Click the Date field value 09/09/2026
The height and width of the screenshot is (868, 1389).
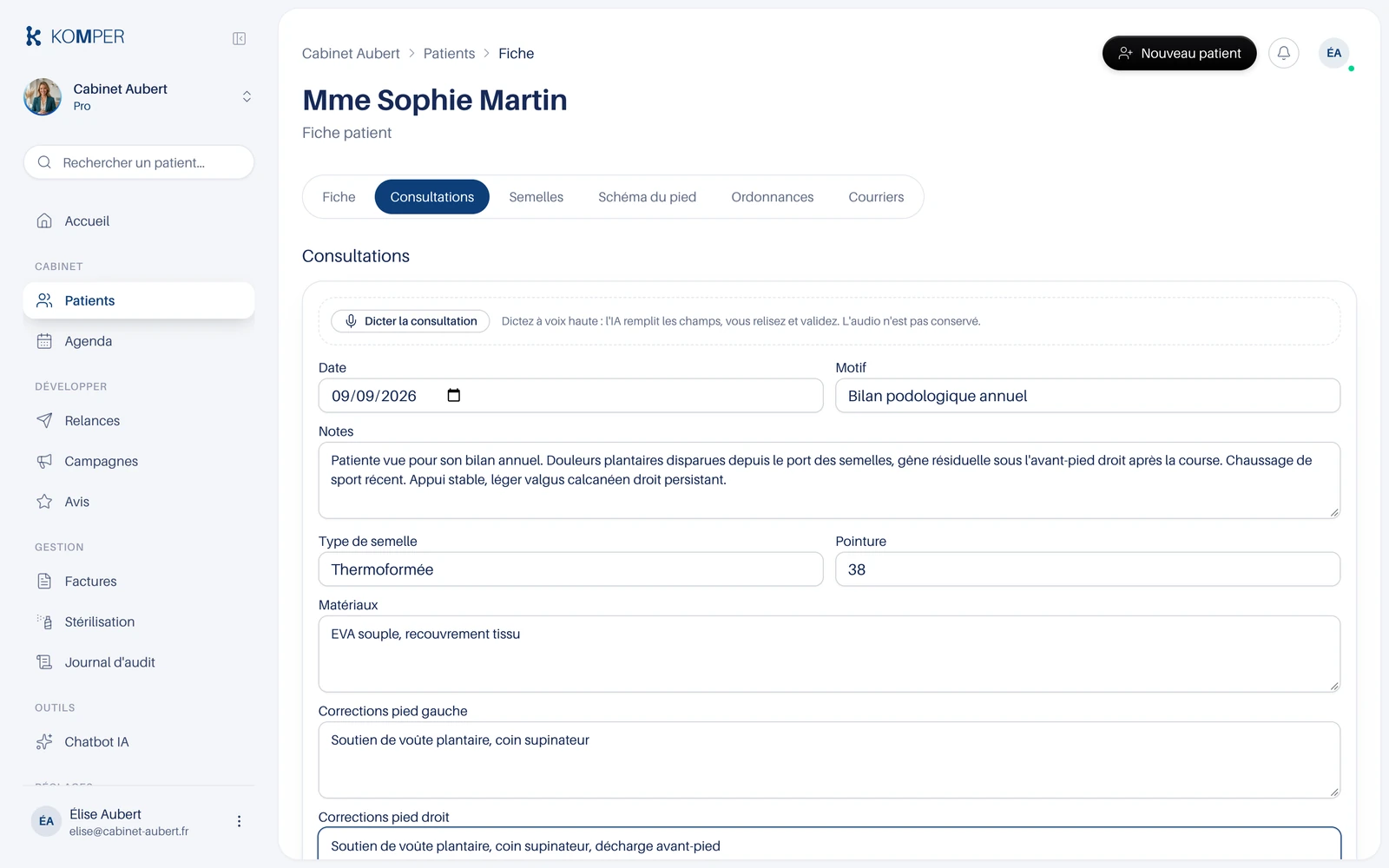coord(374,396)
